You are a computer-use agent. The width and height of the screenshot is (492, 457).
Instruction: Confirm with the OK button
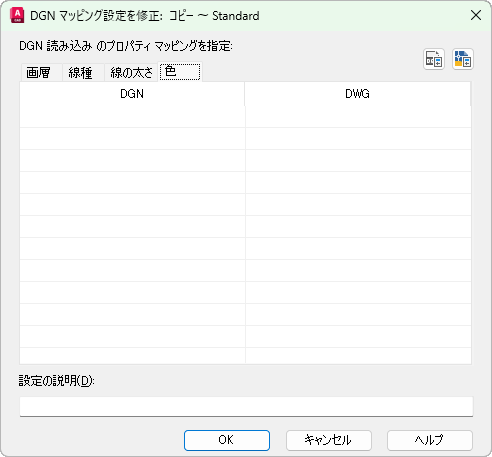point(227,440)
